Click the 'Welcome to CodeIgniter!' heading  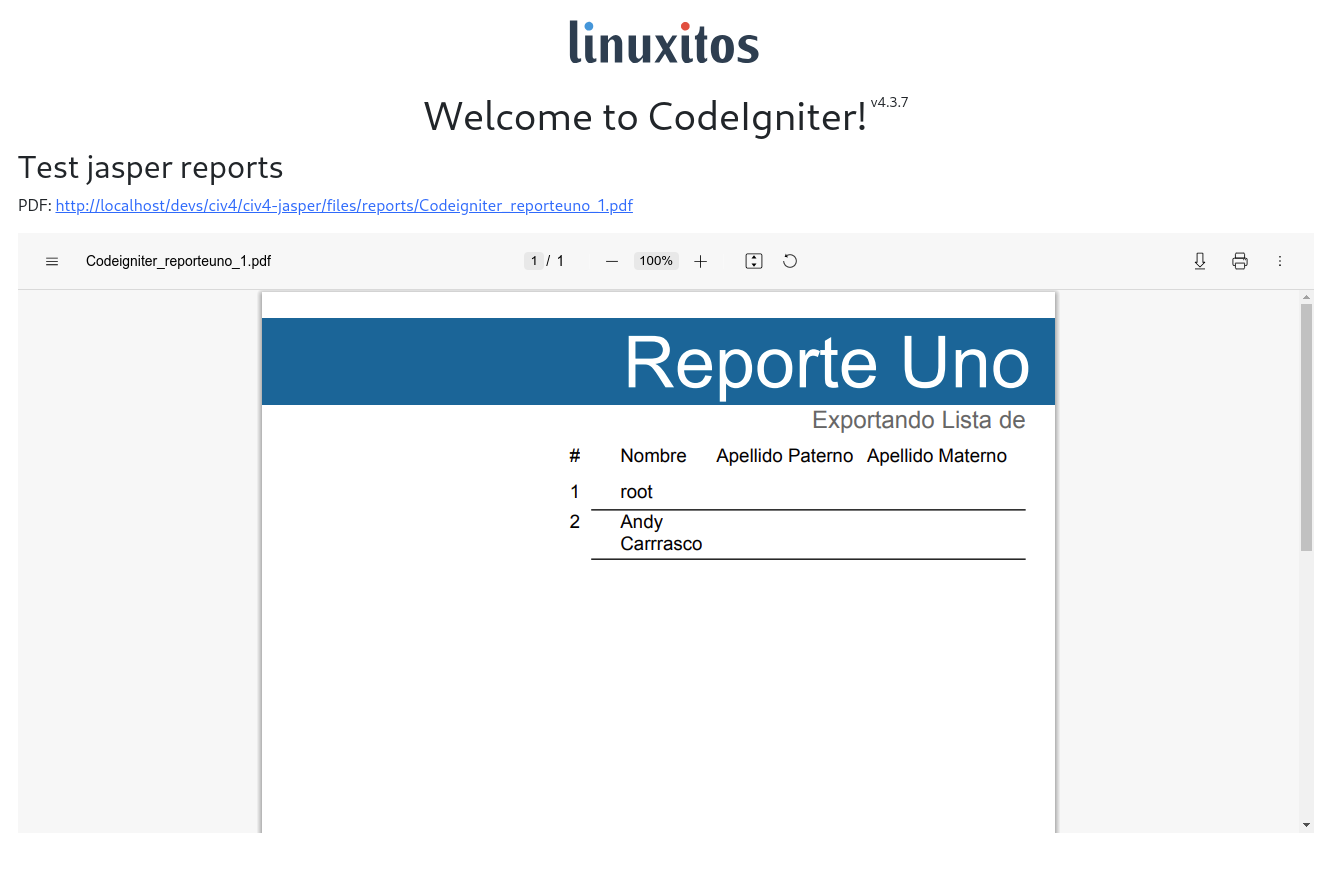pyautogui.click(x=645, y=117)
